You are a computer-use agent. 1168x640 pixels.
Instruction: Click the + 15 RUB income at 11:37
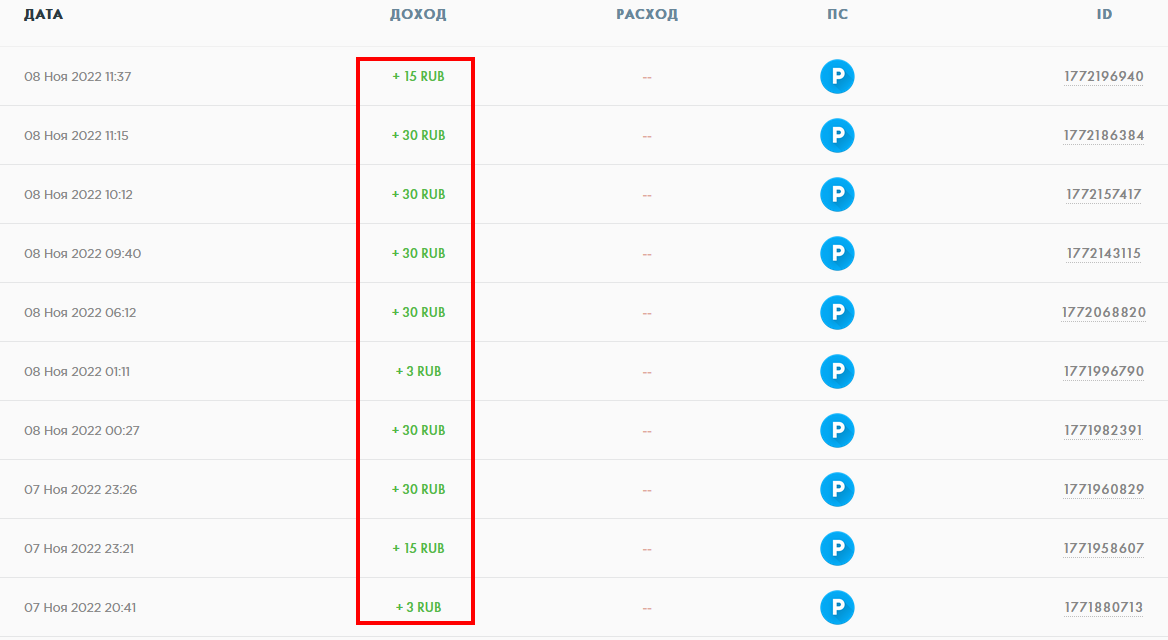(418, 77)
